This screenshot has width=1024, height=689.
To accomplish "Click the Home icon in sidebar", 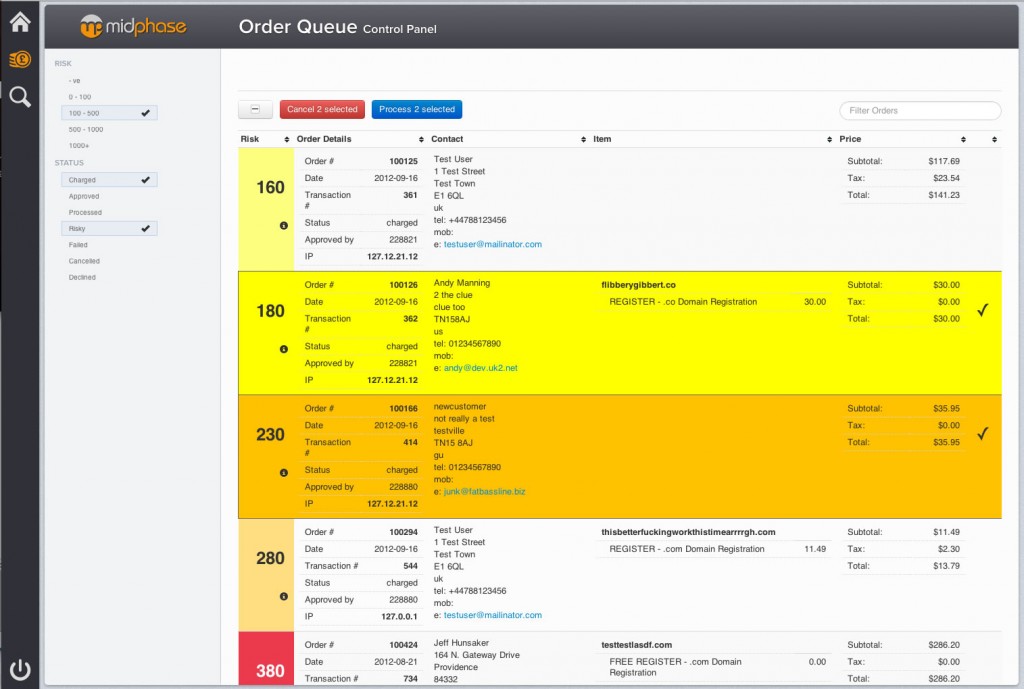I will pos(20,22).
